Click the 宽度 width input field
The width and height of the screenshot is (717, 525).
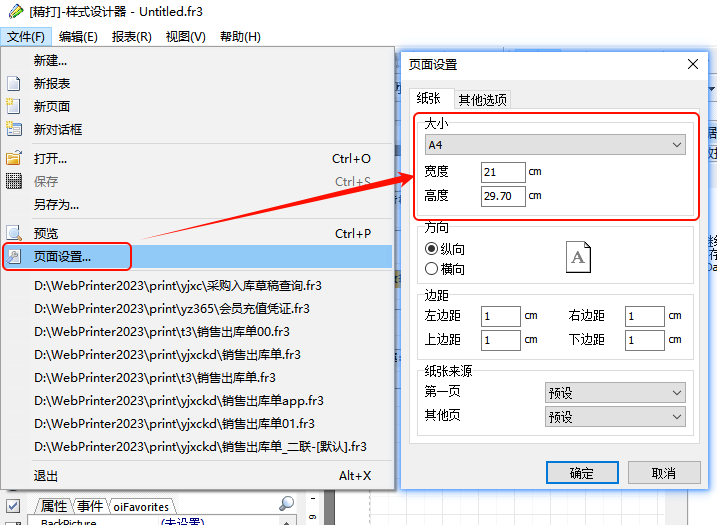click(x=502, y=172)
